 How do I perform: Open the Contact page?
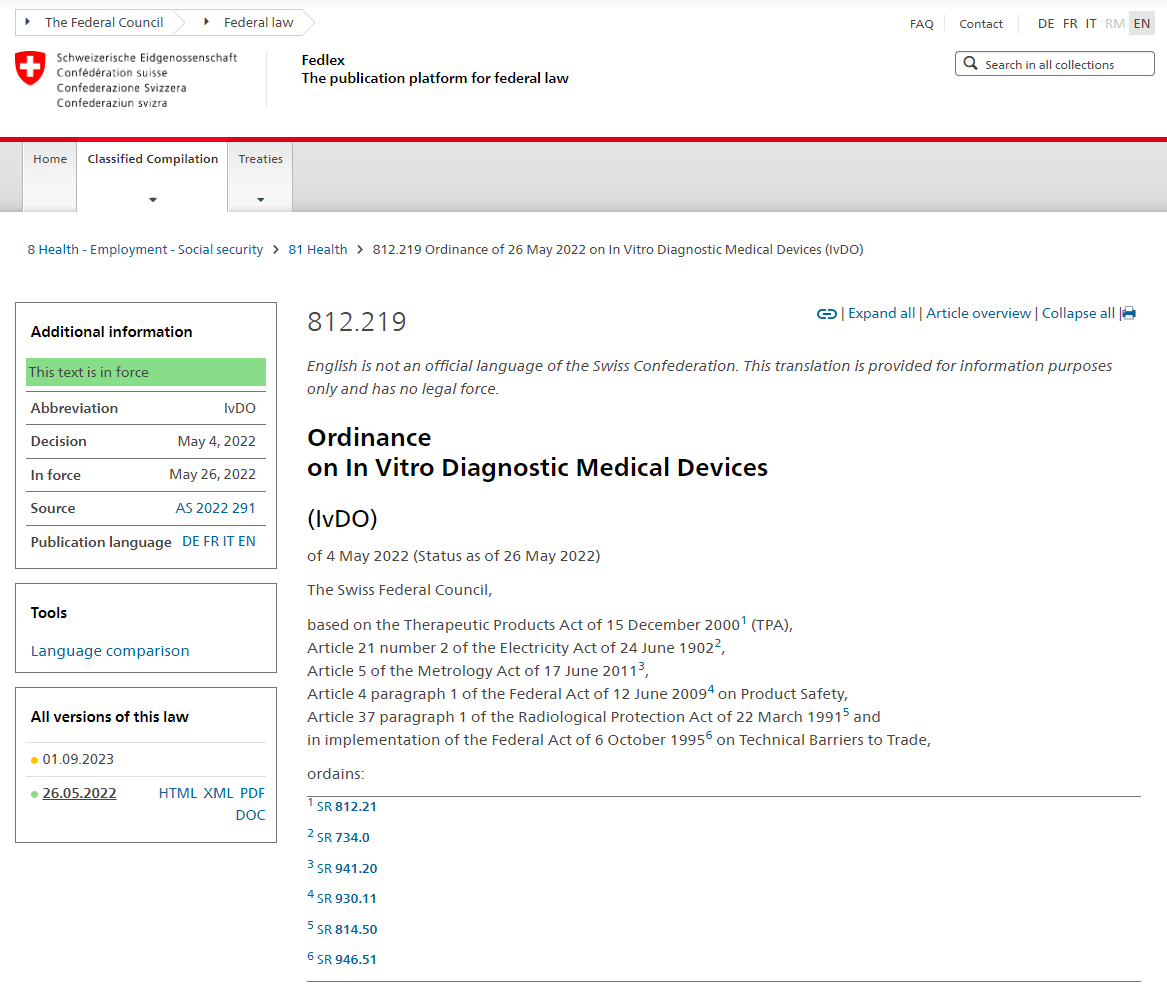click(980, 24)
